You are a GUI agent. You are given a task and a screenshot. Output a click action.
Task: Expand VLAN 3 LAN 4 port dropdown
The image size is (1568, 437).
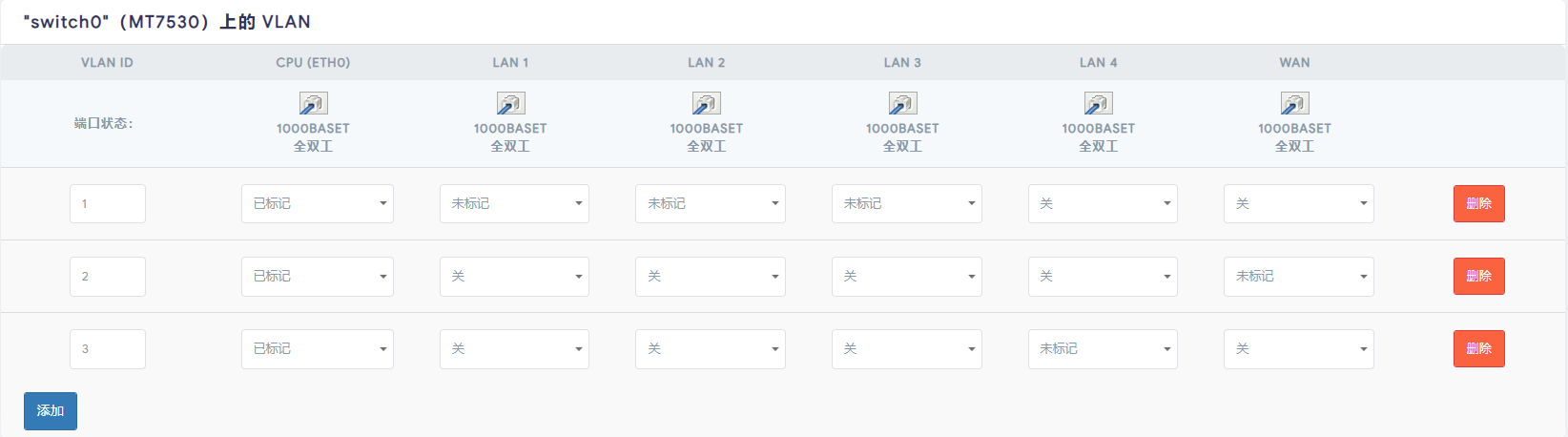coord(1103,349)
